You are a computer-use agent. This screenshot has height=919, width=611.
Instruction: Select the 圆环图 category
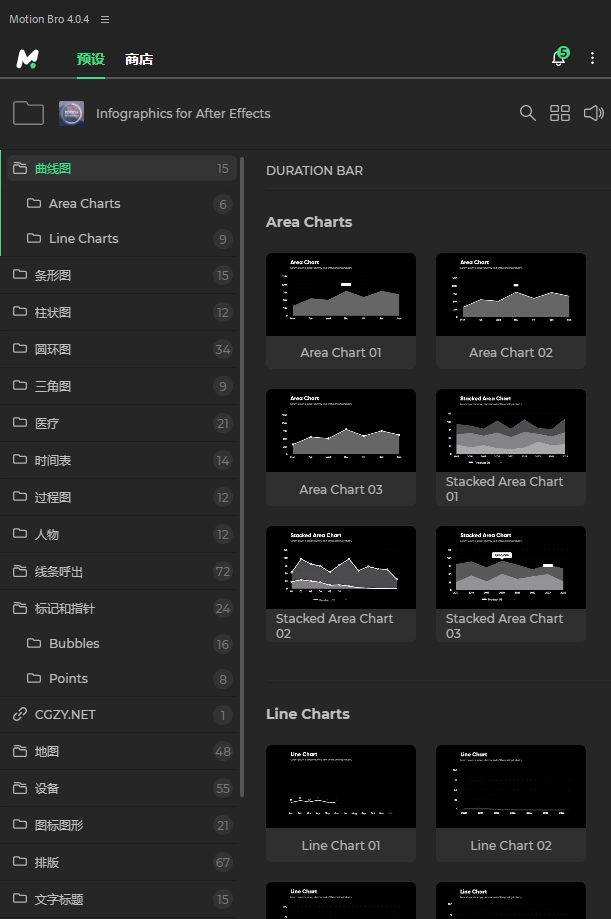(120, 349)
